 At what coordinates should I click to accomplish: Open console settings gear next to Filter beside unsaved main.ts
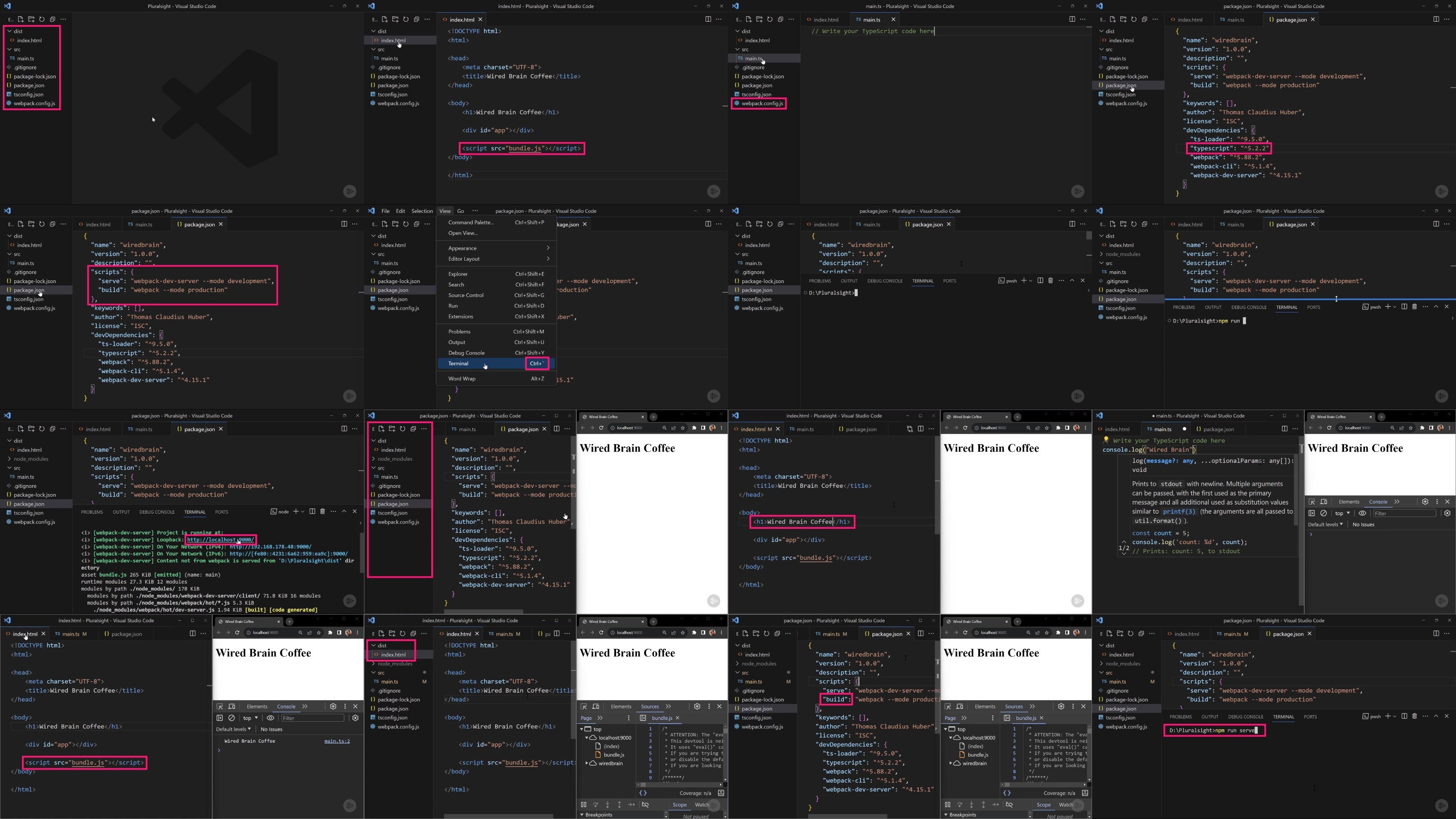(1447, 513)
